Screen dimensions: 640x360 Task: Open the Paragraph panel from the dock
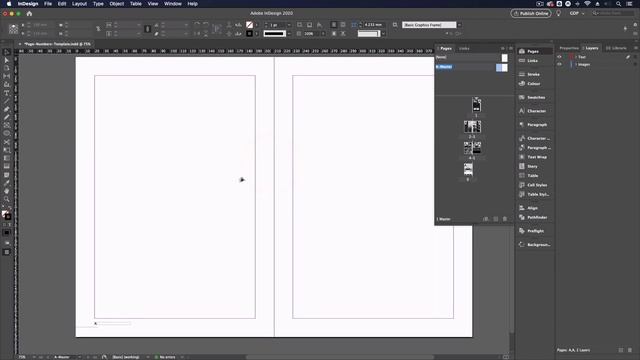click(x=533, y=125)
